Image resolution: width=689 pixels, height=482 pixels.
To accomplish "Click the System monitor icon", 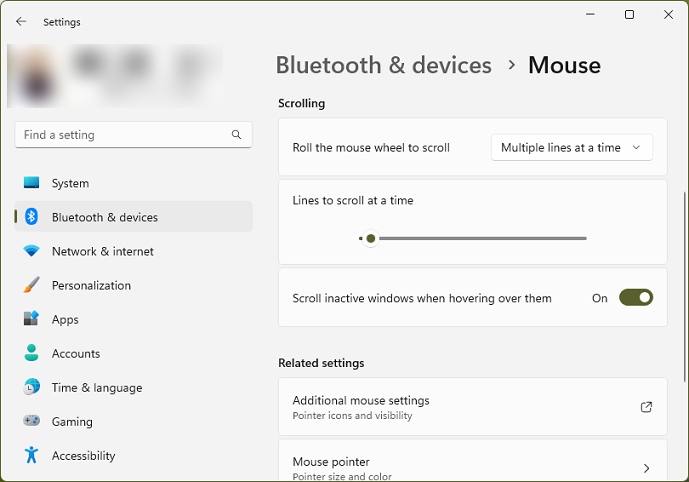I will [x=31, y=182].
